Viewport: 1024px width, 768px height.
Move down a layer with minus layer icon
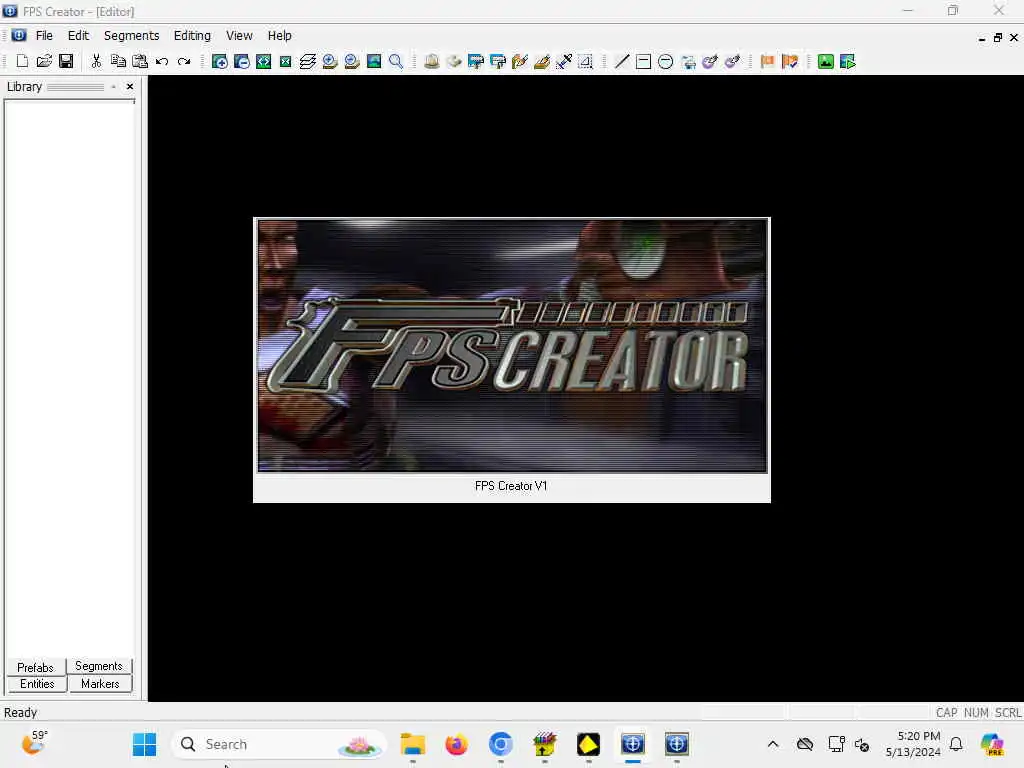point(352,61)
